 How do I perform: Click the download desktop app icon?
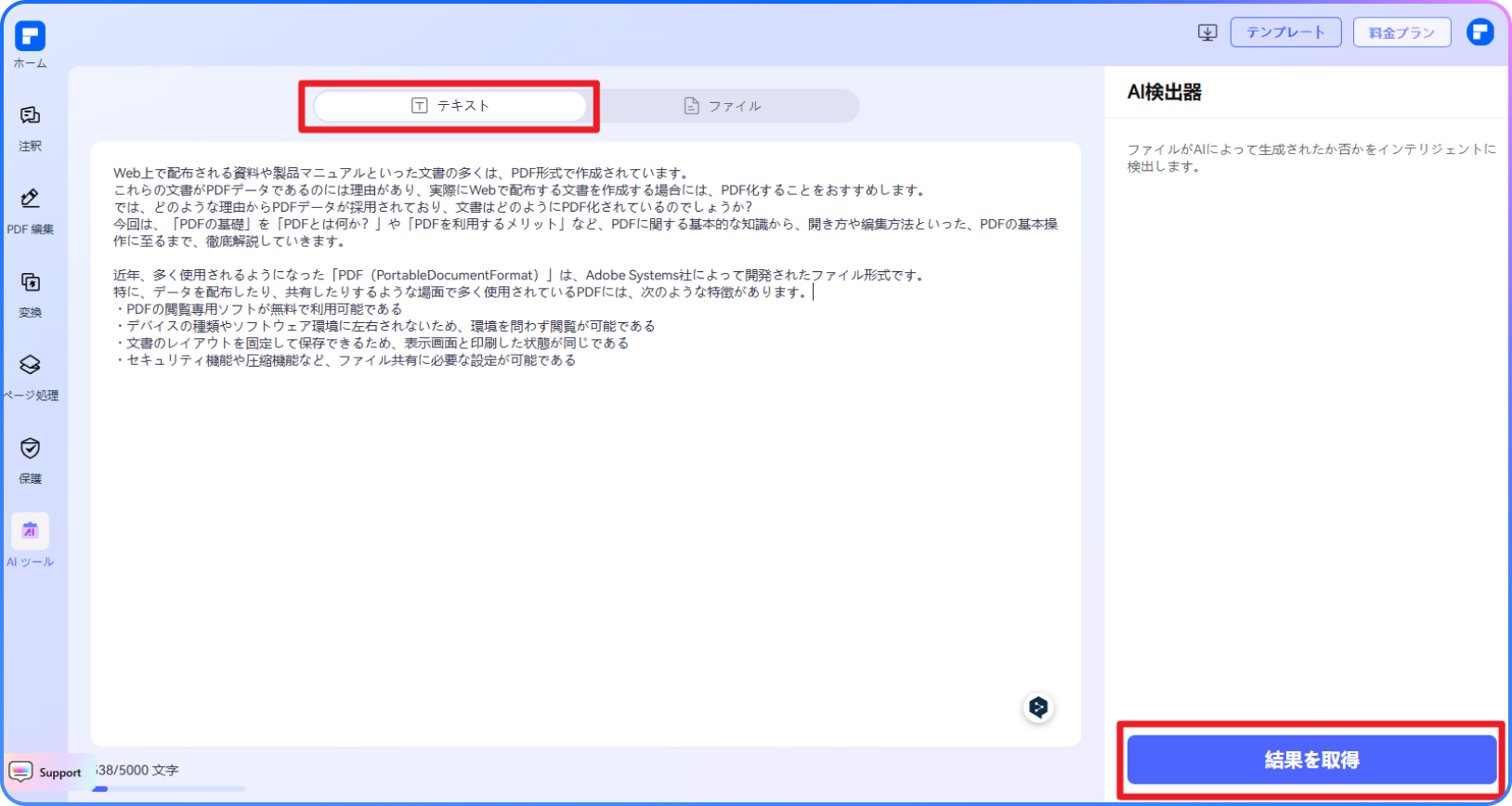click(x=1206, y=32)
